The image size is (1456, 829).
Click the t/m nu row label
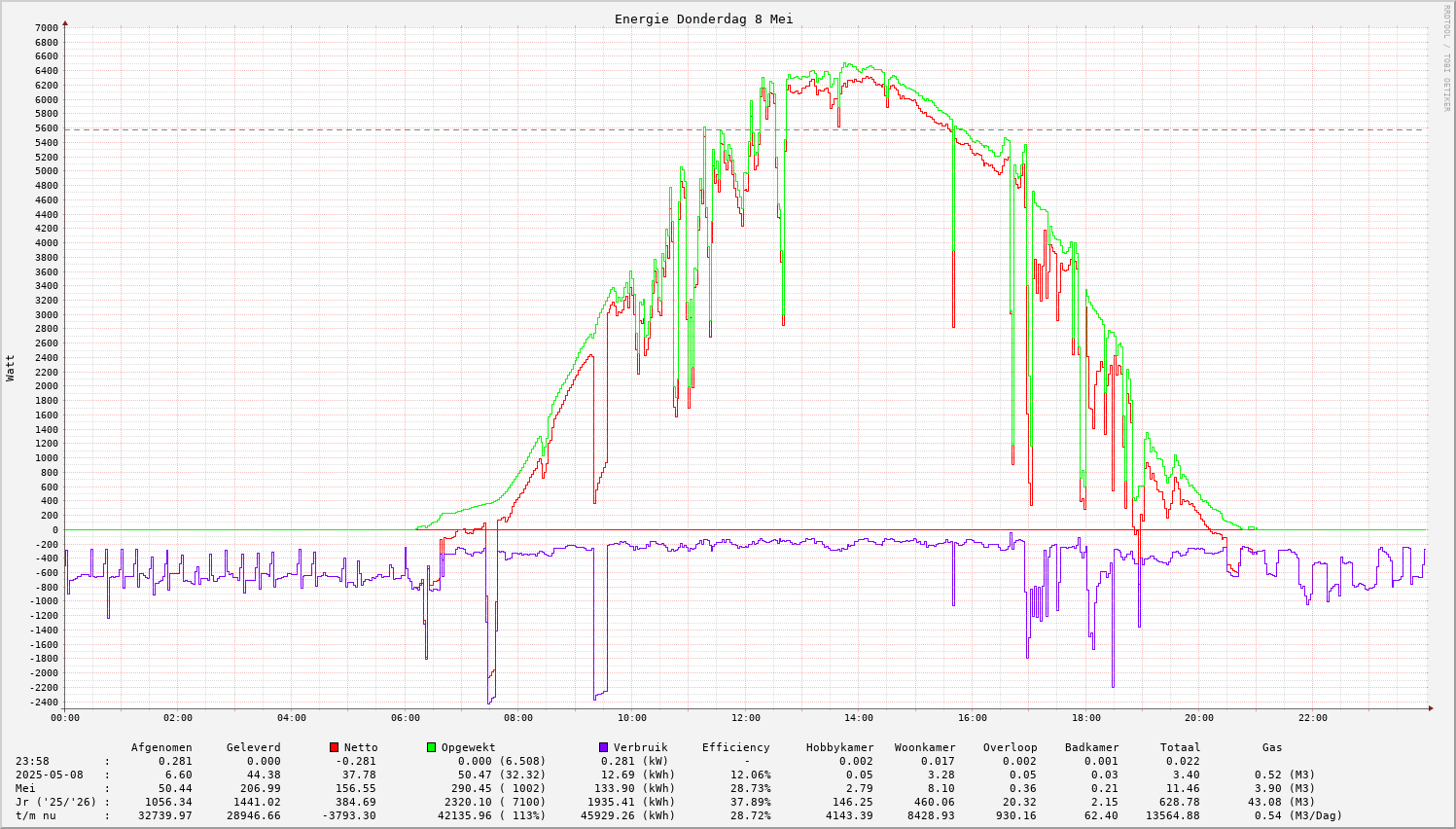click(35, 815)
